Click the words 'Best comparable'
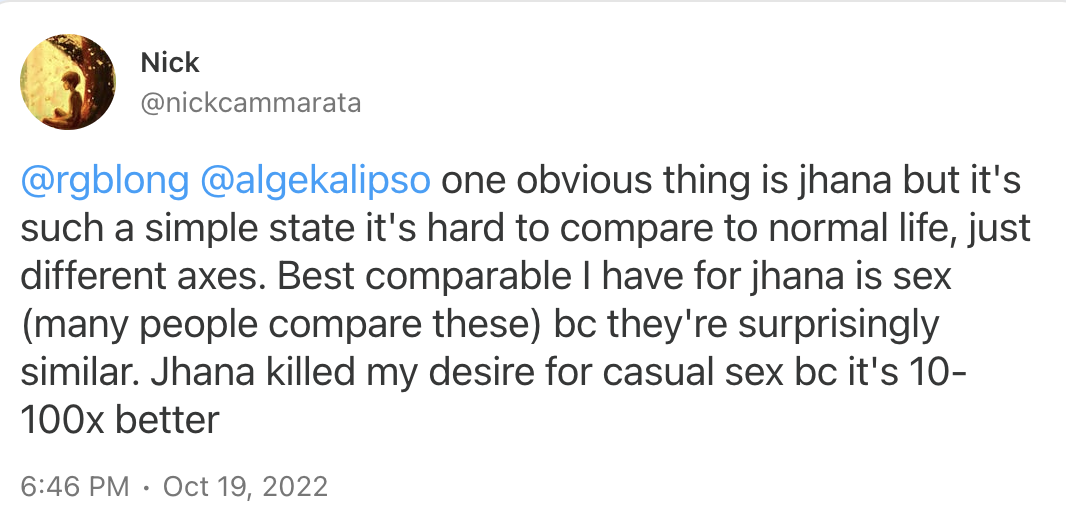The image size is (1066, 516). [425, 277]
